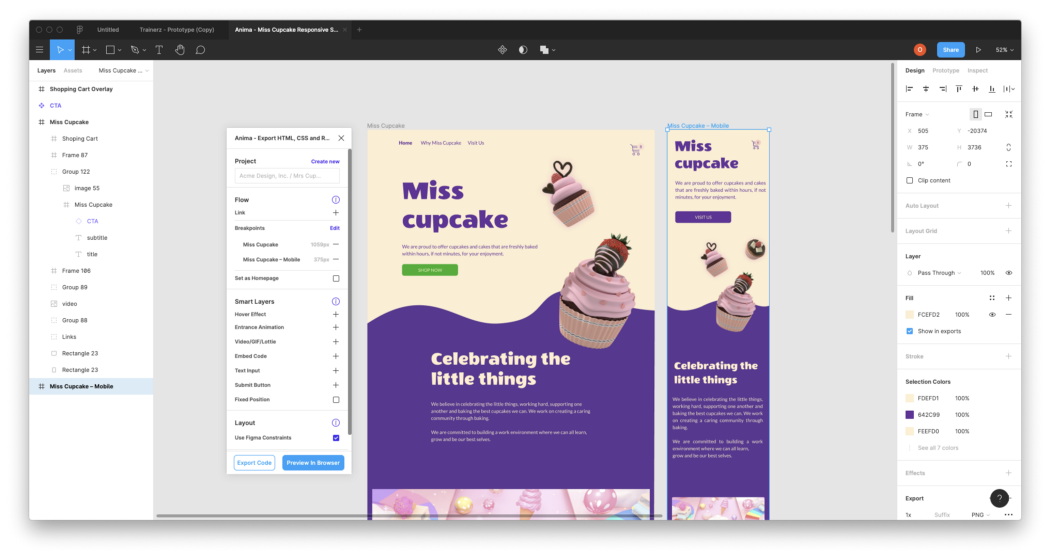Toggle the Show in exports checkbox
The width and height of the screenshot is (1050, 558).
click(909, 331)
